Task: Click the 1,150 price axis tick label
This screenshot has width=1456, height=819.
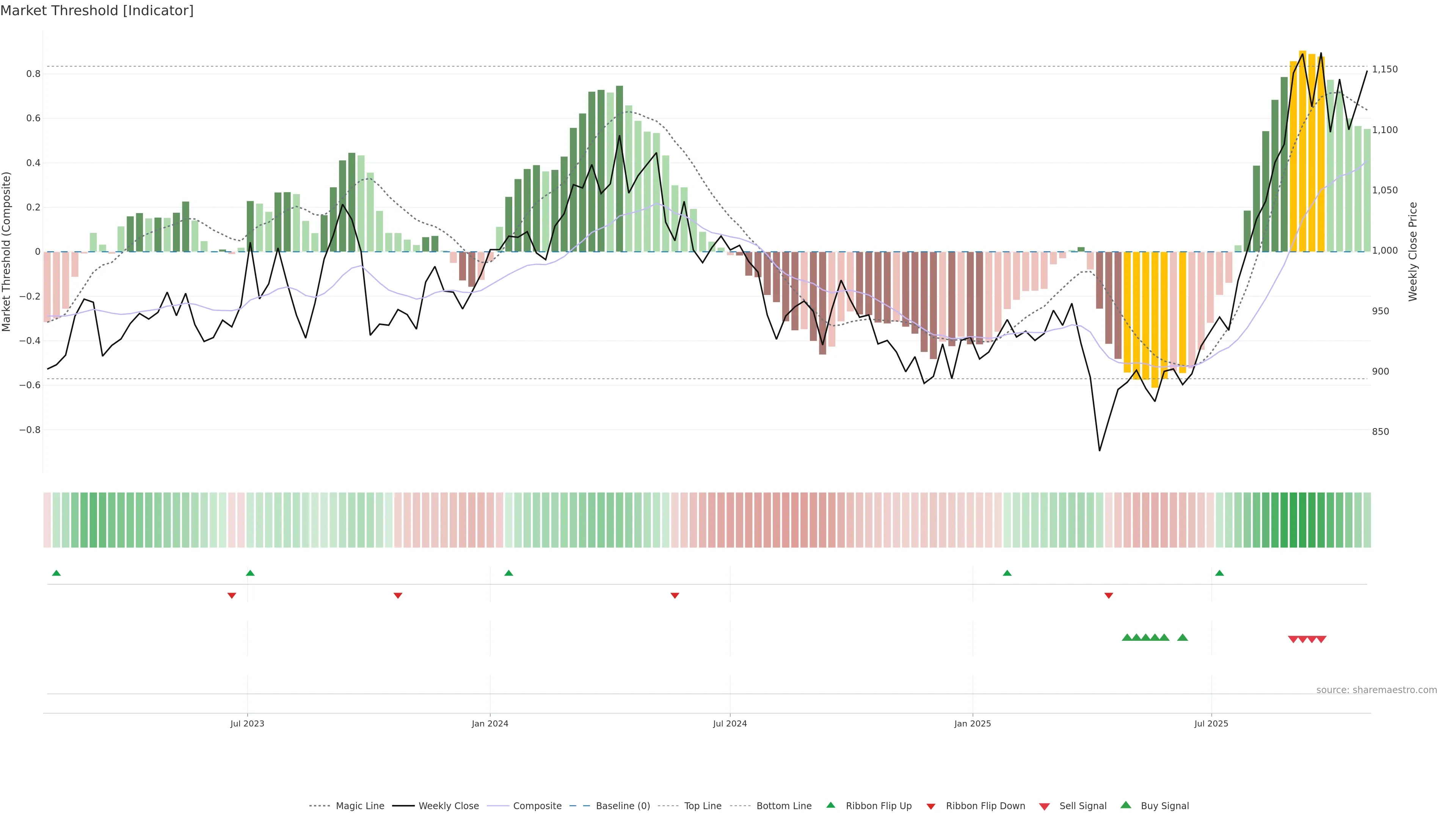Action: 1385,69
